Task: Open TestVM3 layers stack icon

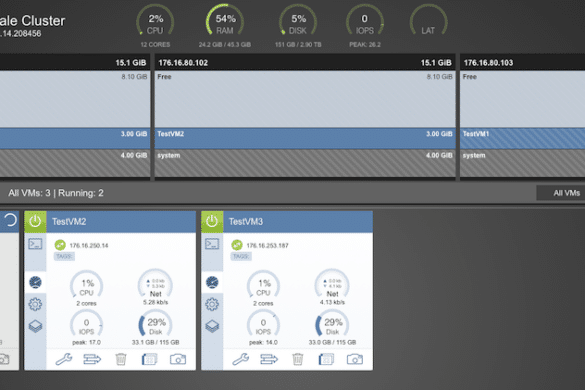Action: pos(212,326)
